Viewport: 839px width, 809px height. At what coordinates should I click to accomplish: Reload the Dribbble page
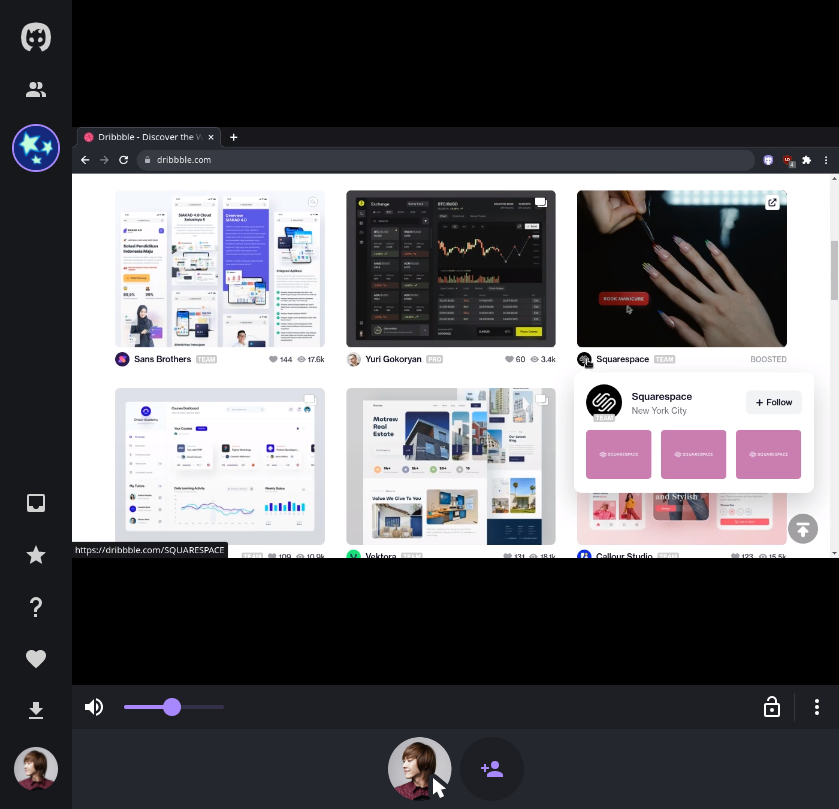tap(124, 160)
